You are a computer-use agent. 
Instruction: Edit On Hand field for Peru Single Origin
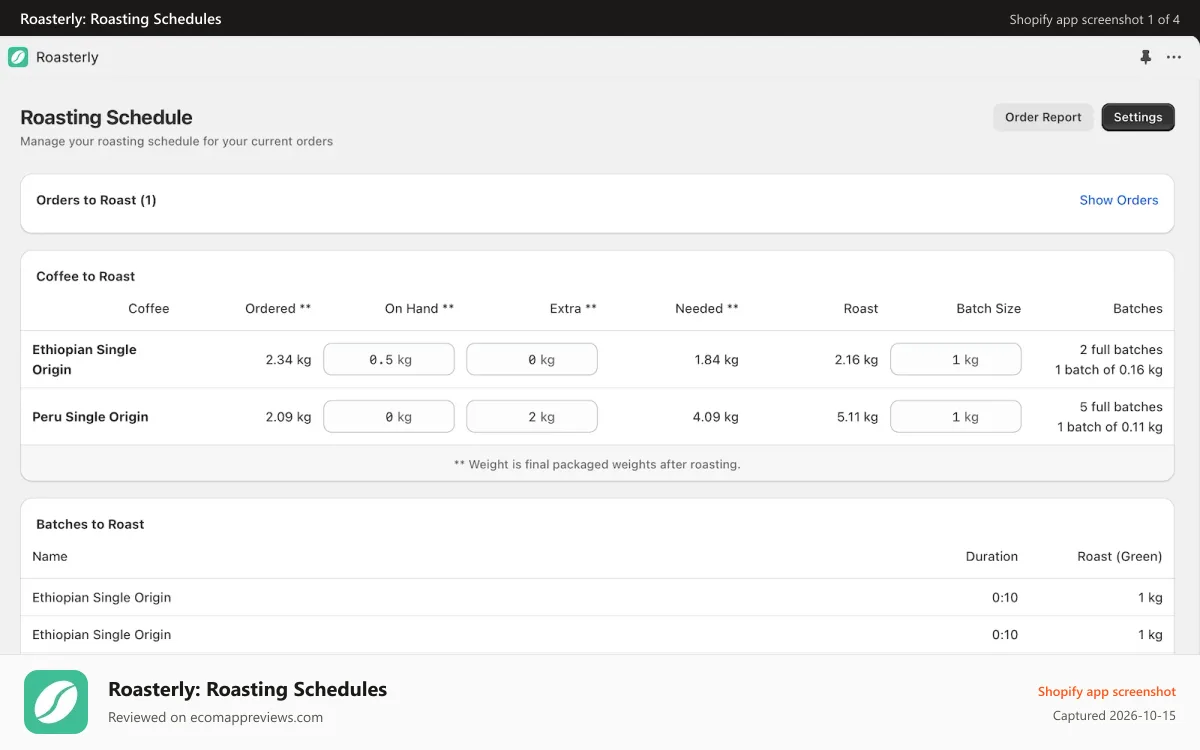coord(389,416)
